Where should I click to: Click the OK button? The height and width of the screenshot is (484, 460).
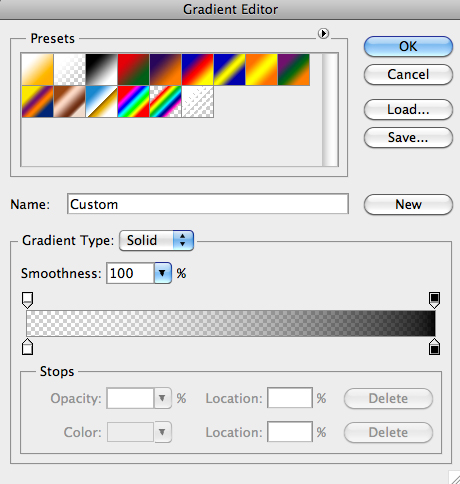click(x=408, y=46)
